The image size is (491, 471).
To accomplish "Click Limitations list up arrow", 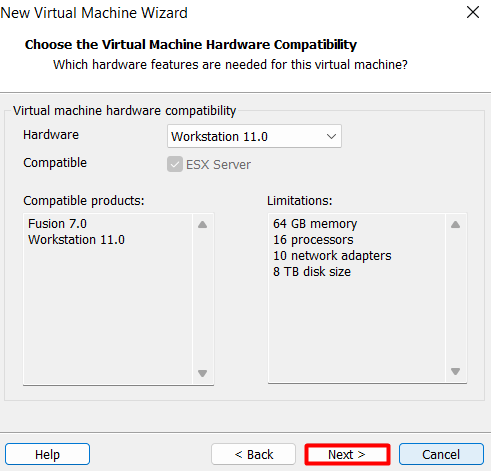I will (x=455, y=225).
